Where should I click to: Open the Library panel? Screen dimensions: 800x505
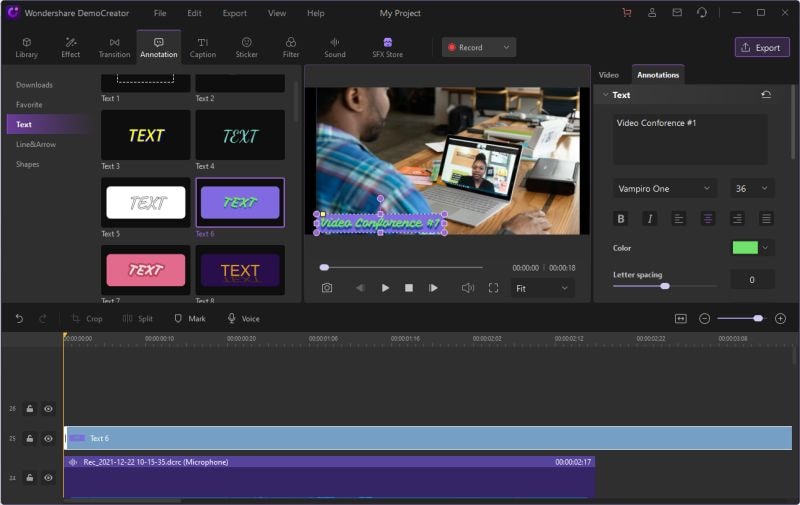tap(27, 47)
